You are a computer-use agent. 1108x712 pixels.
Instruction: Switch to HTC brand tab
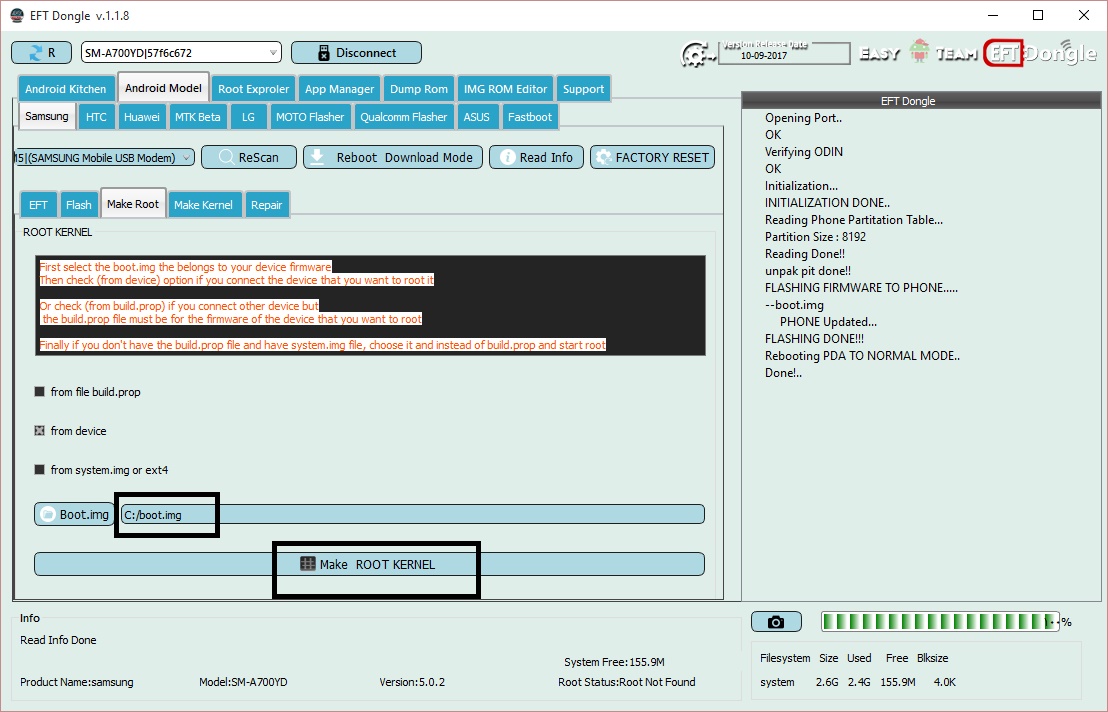point(96,117)
